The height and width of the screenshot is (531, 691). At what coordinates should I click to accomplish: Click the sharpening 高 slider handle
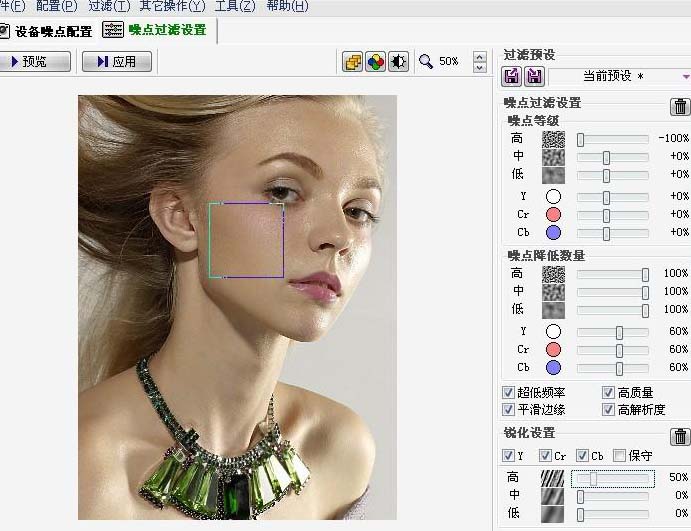point(593,479)
